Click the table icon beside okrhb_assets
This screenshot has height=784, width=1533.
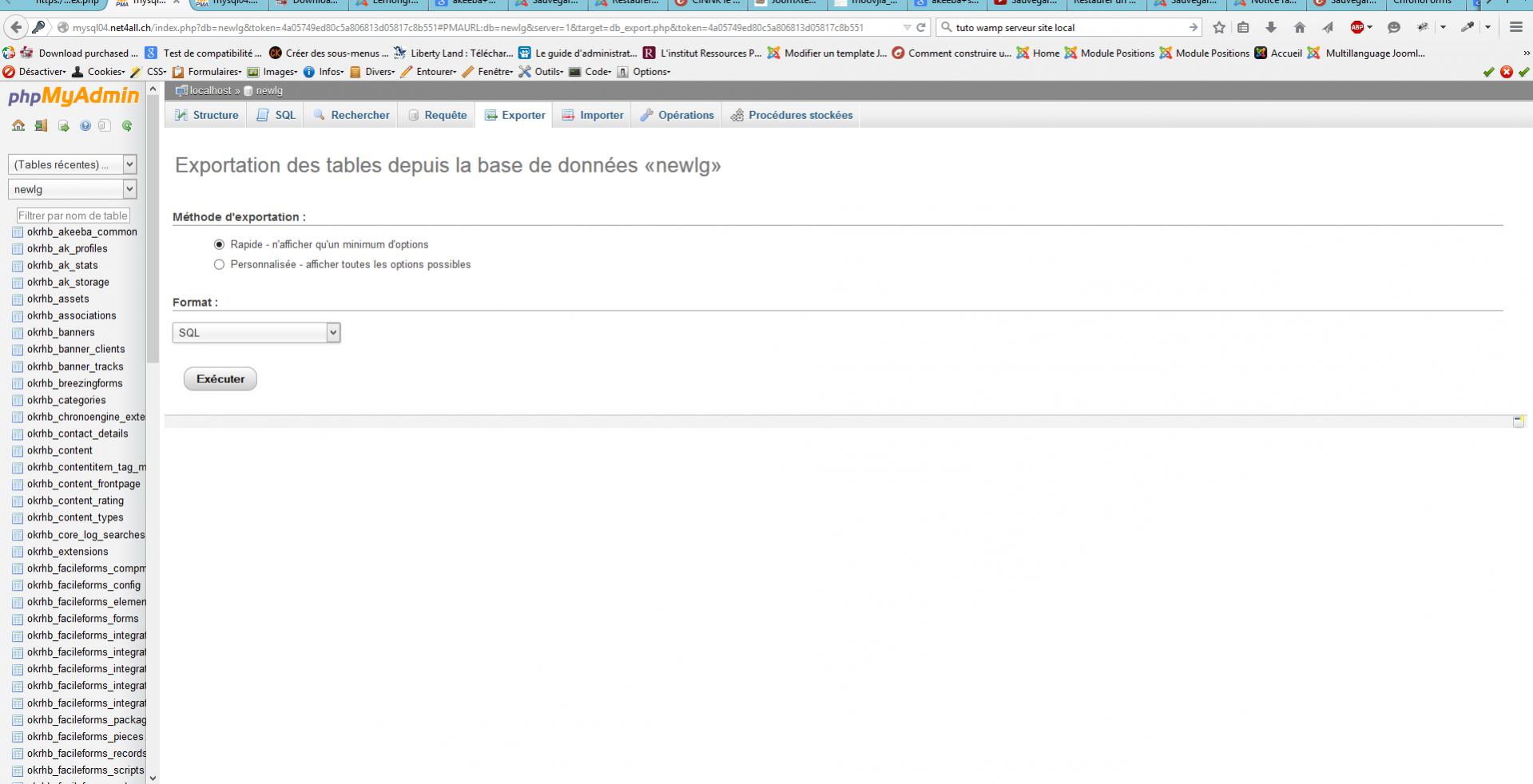pyautogui.click(x=18, y=299)
